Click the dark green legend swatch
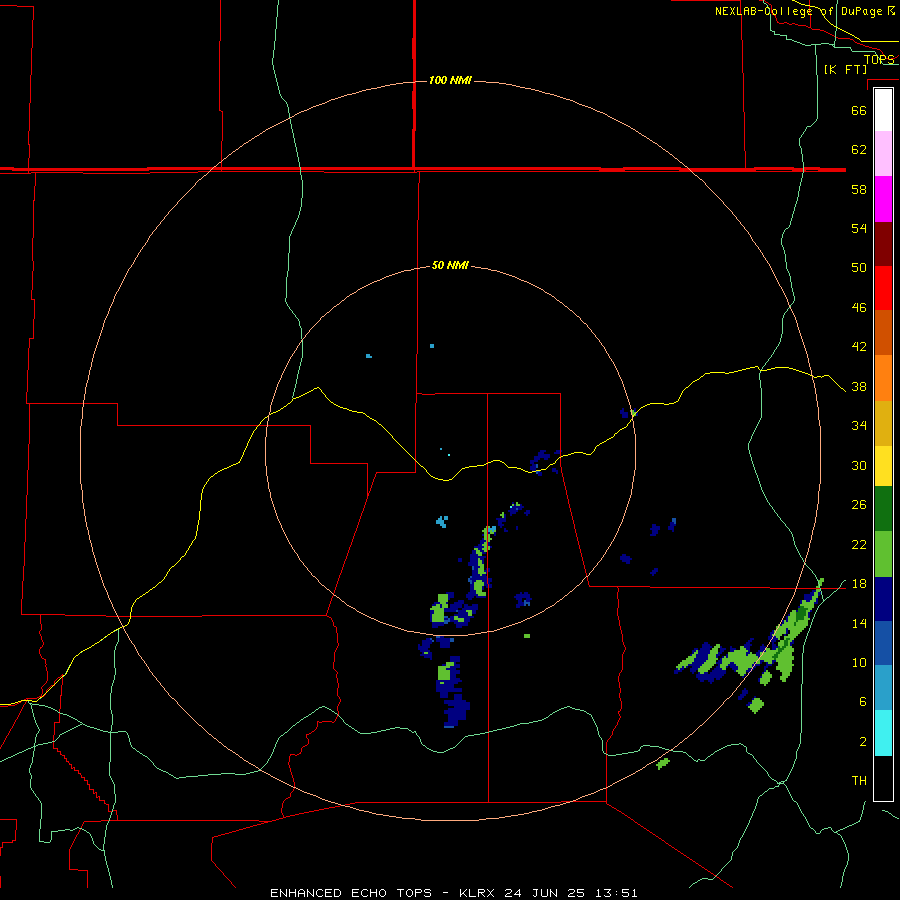Viewport: 900px width, 900px height. [x=883, y=509]
